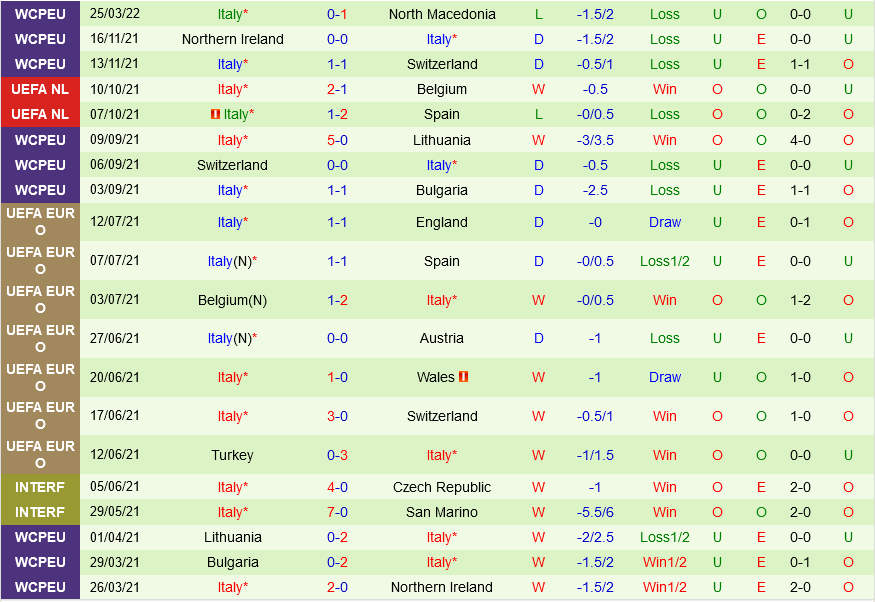Open the 4-0 score against Czech Republic

[337, 487]
